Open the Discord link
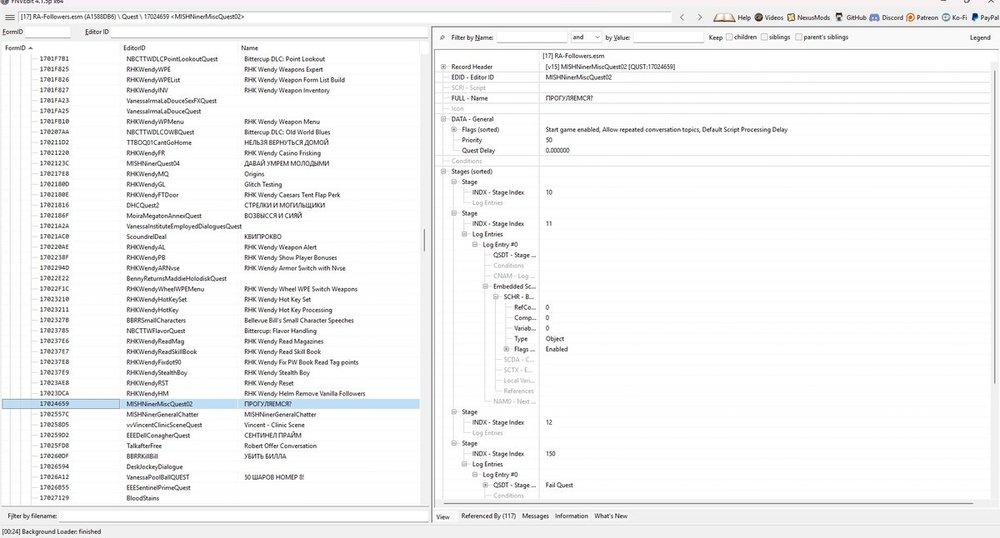The width and height of the screenshot is (1000, 538). (x=886, y=17)
